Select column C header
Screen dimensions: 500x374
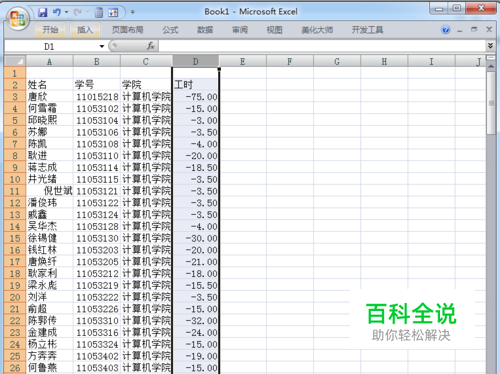click(x=146, y=61)
